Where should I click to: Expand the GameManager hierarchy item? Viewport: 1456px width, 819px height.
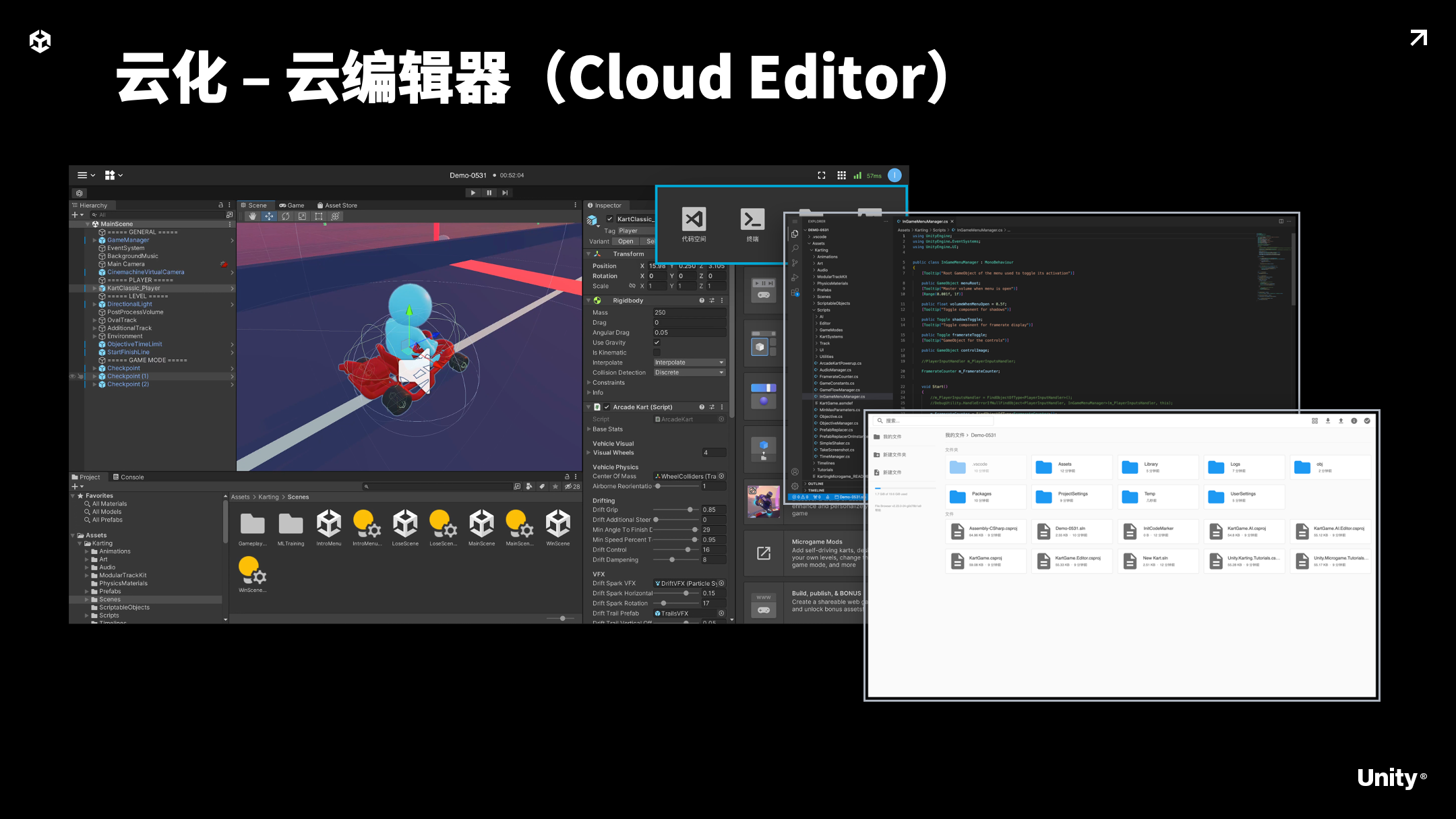(x=95, y=240)
